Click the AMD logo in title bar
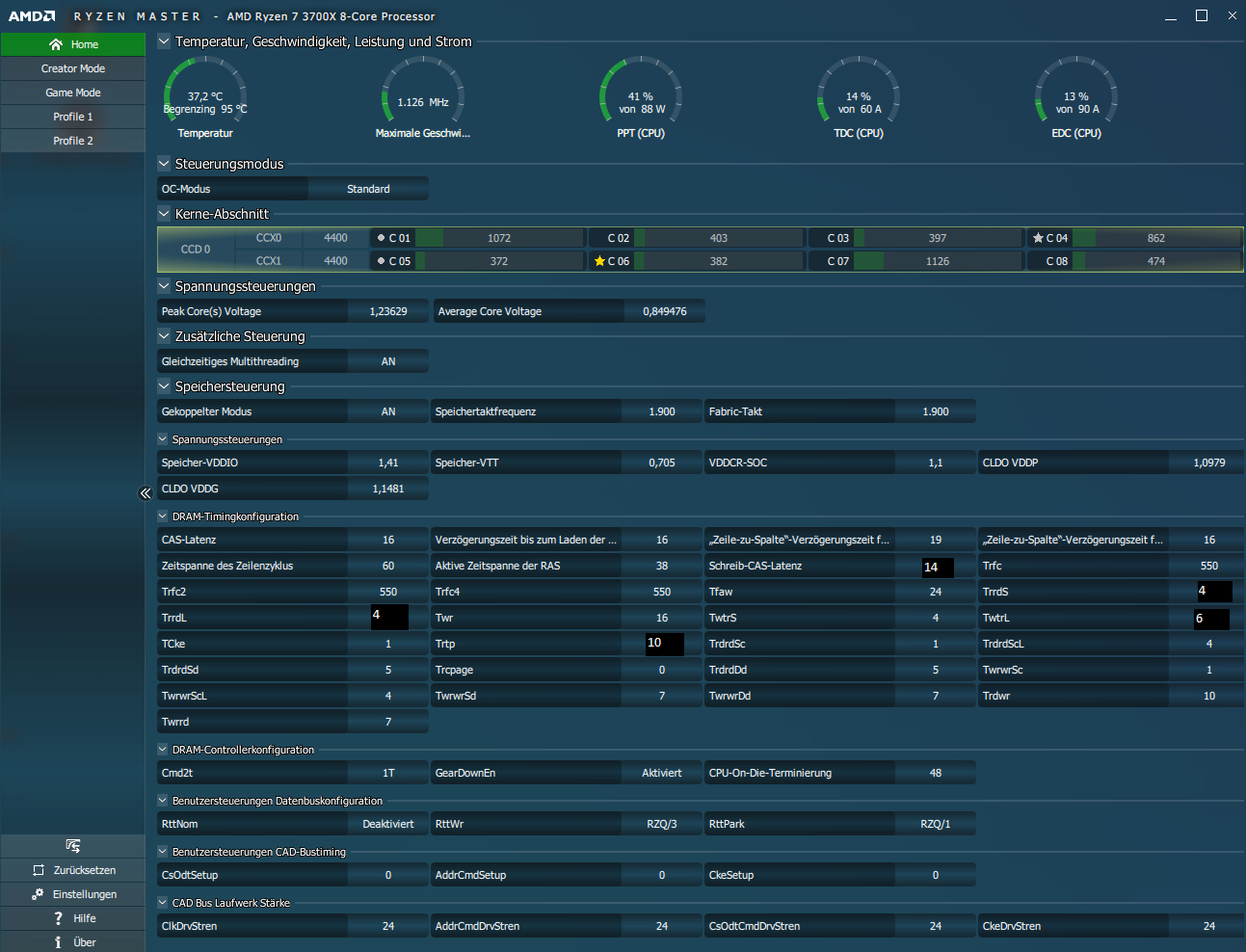The height and width of the screenshot is (952, 1246). pos(32,16)
